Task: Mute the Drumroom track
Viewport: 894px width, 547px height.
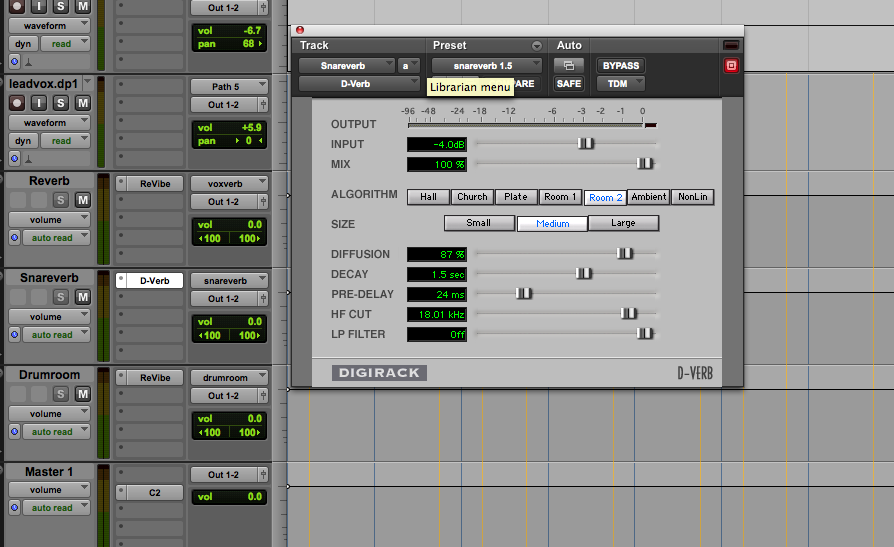Action: point(83,394)
